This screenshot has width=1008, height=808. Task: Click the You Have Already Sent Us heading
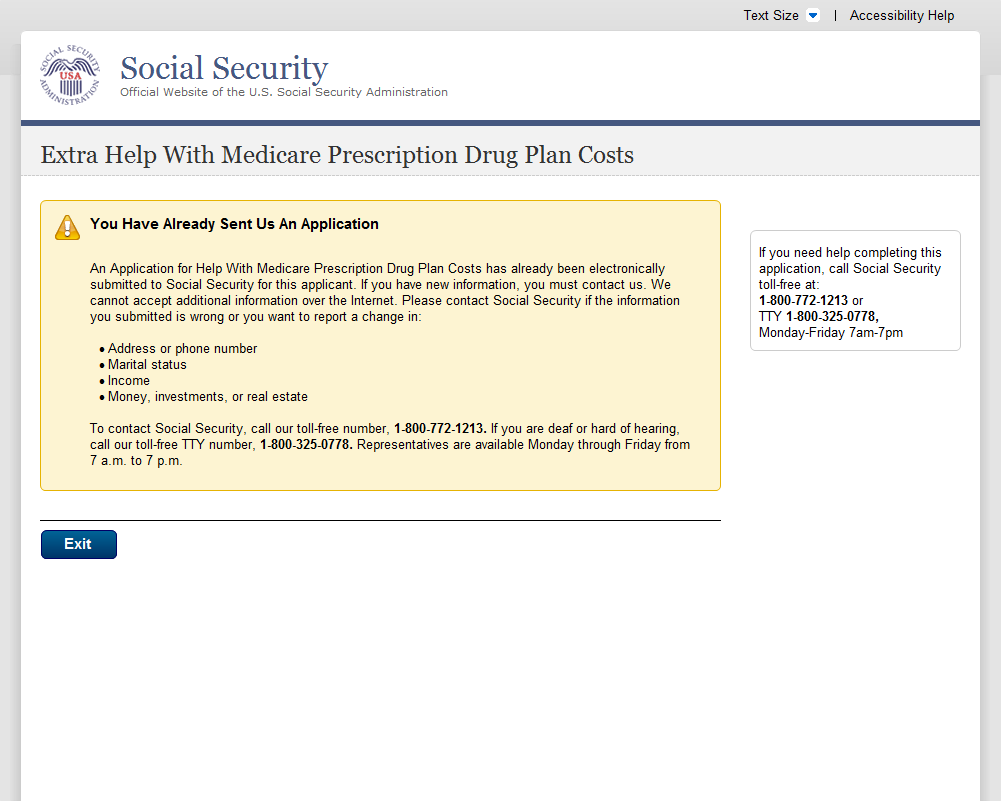click(x=234, y=224)
